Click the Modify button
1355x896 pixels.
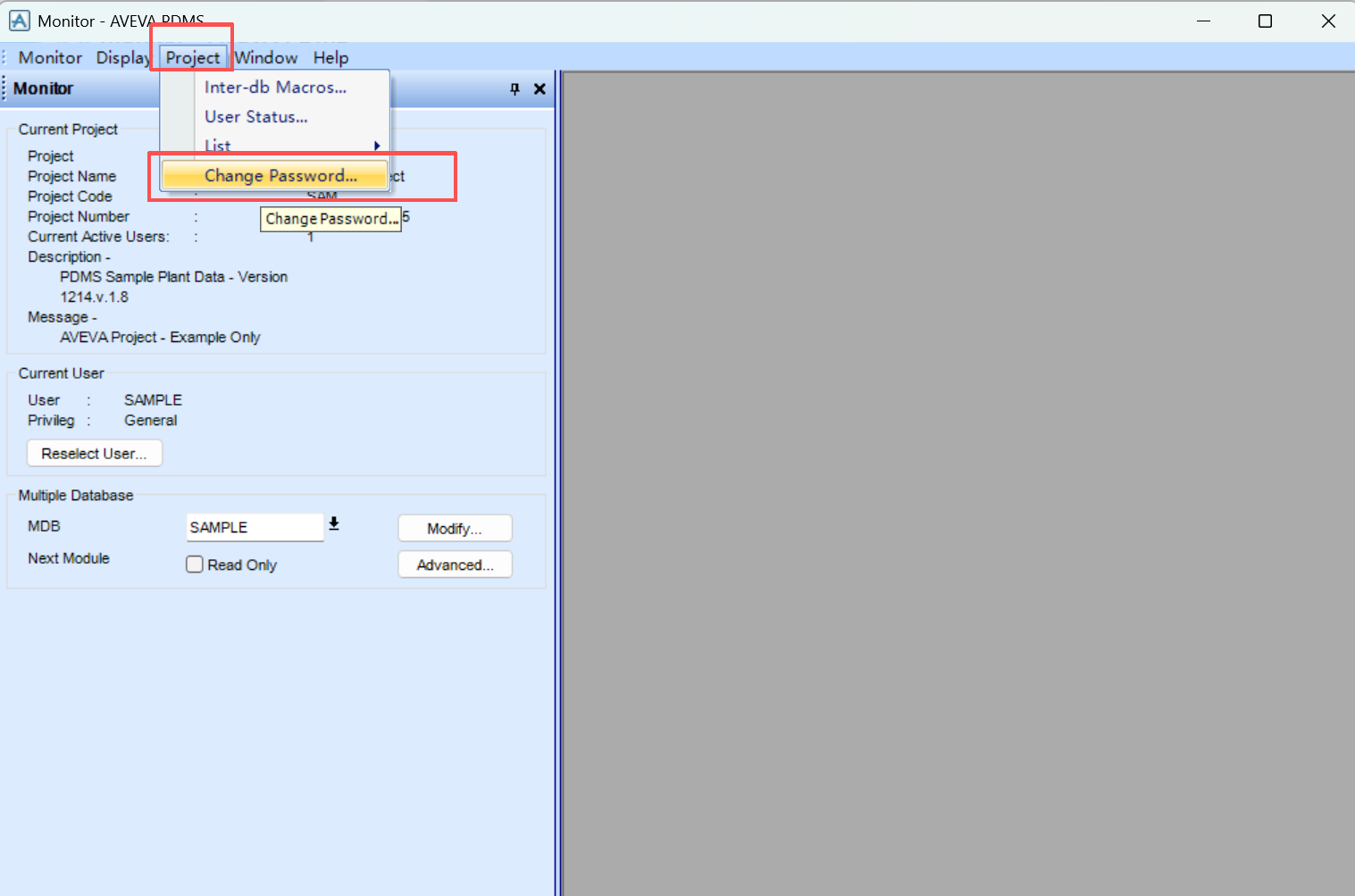(x=455, y=528)
